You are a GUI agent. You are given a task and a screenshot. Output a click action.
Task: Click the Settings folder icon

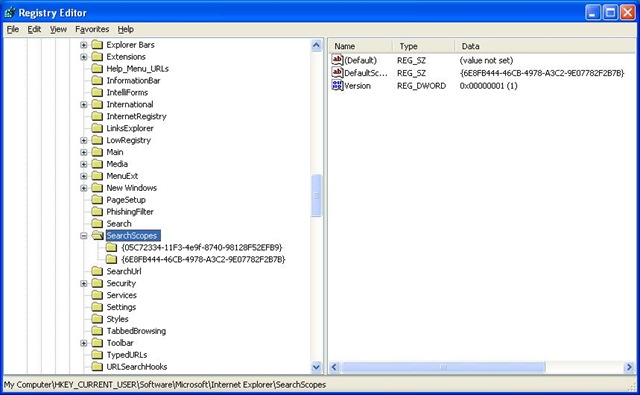point(97,307)
